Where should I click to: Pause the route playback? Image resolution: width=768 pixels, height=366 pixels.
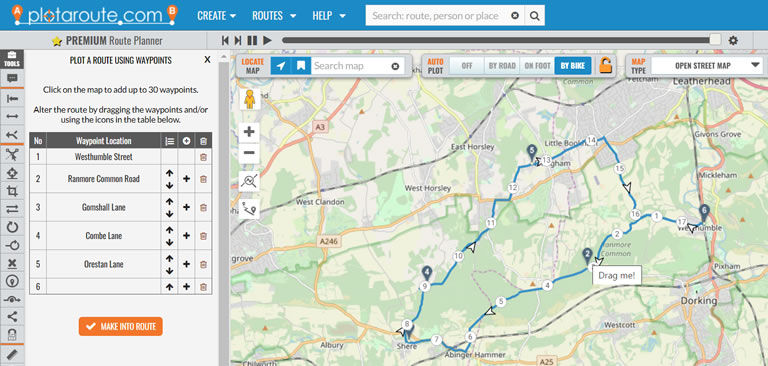coord(252,41)
